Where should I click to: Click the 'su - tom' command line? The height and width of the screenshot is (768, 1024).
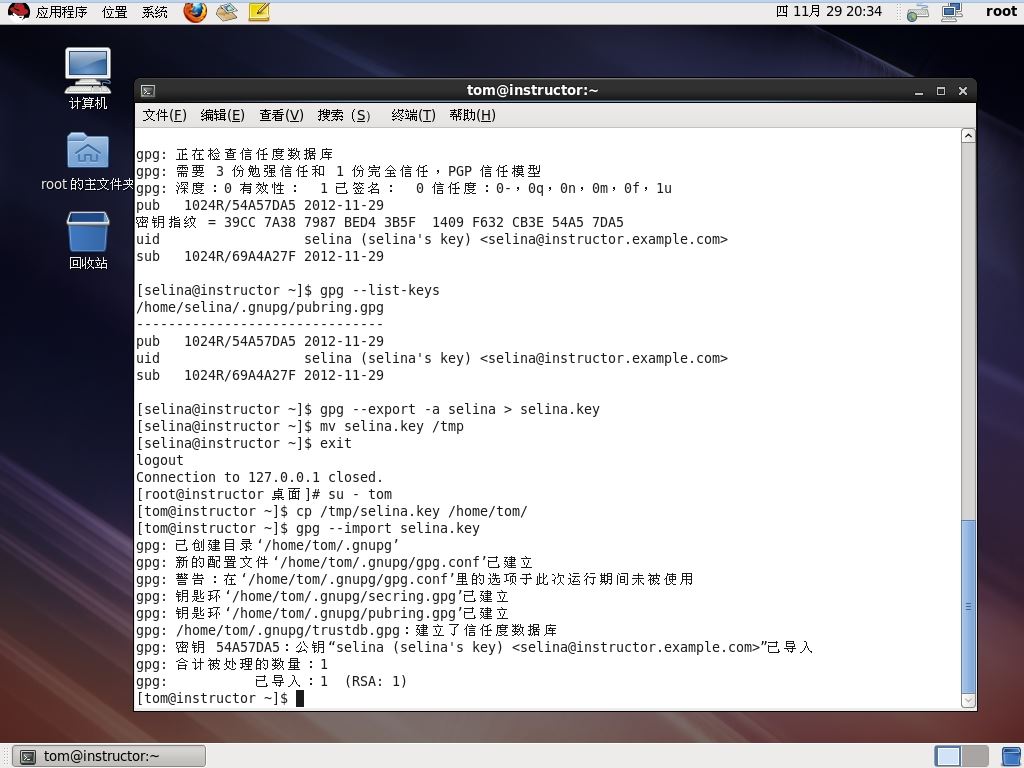click(x=264, y=494)
